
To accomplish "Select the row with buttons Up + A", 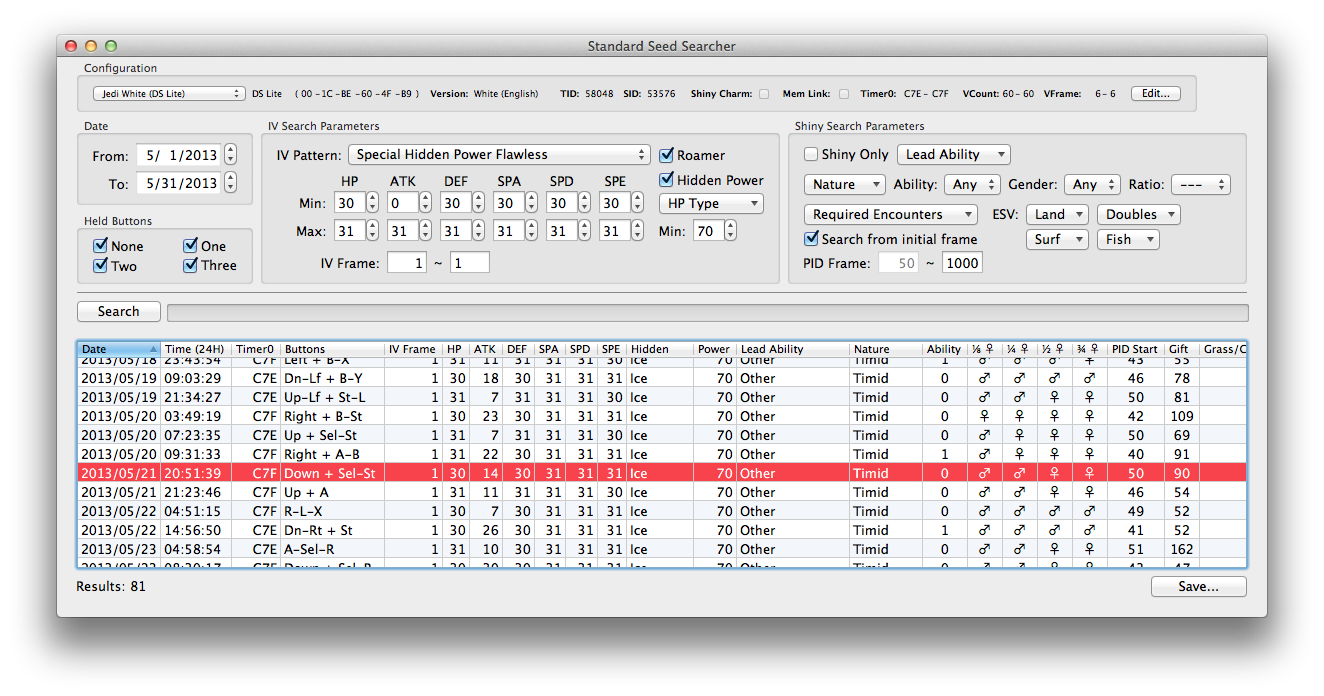I will (x=662, y=492).
